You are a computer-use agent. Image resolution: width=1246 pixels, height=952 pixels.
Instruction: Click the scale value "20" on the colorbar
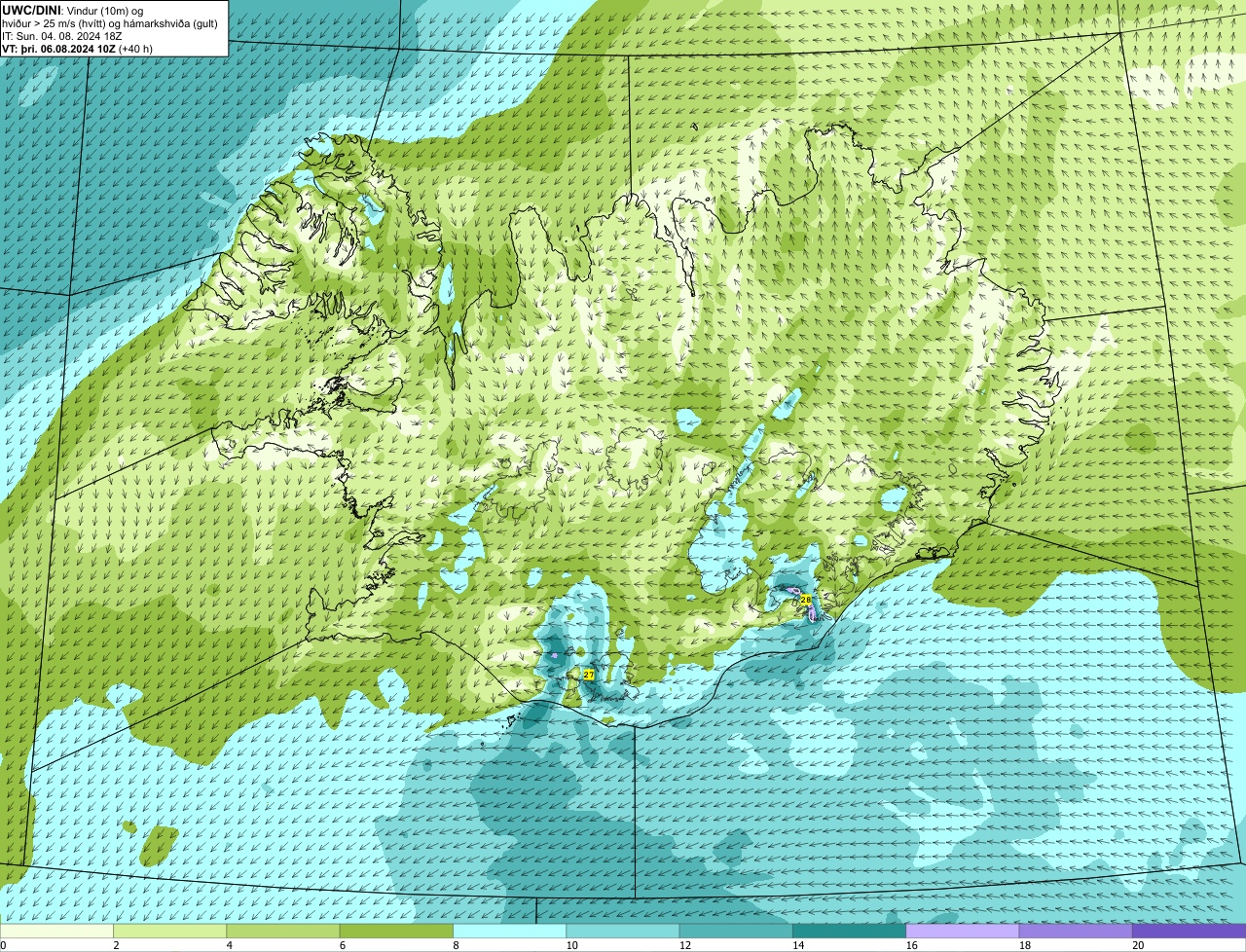coord(1138,945)
